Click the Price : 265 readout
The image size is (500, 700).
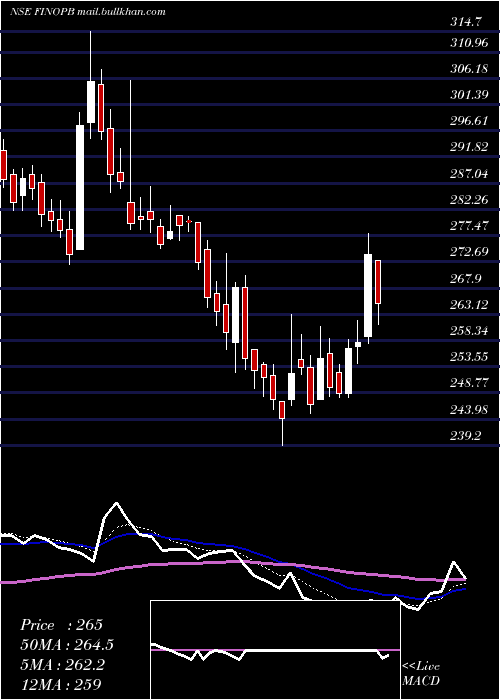pyautogui.click(x=62, y=625)
